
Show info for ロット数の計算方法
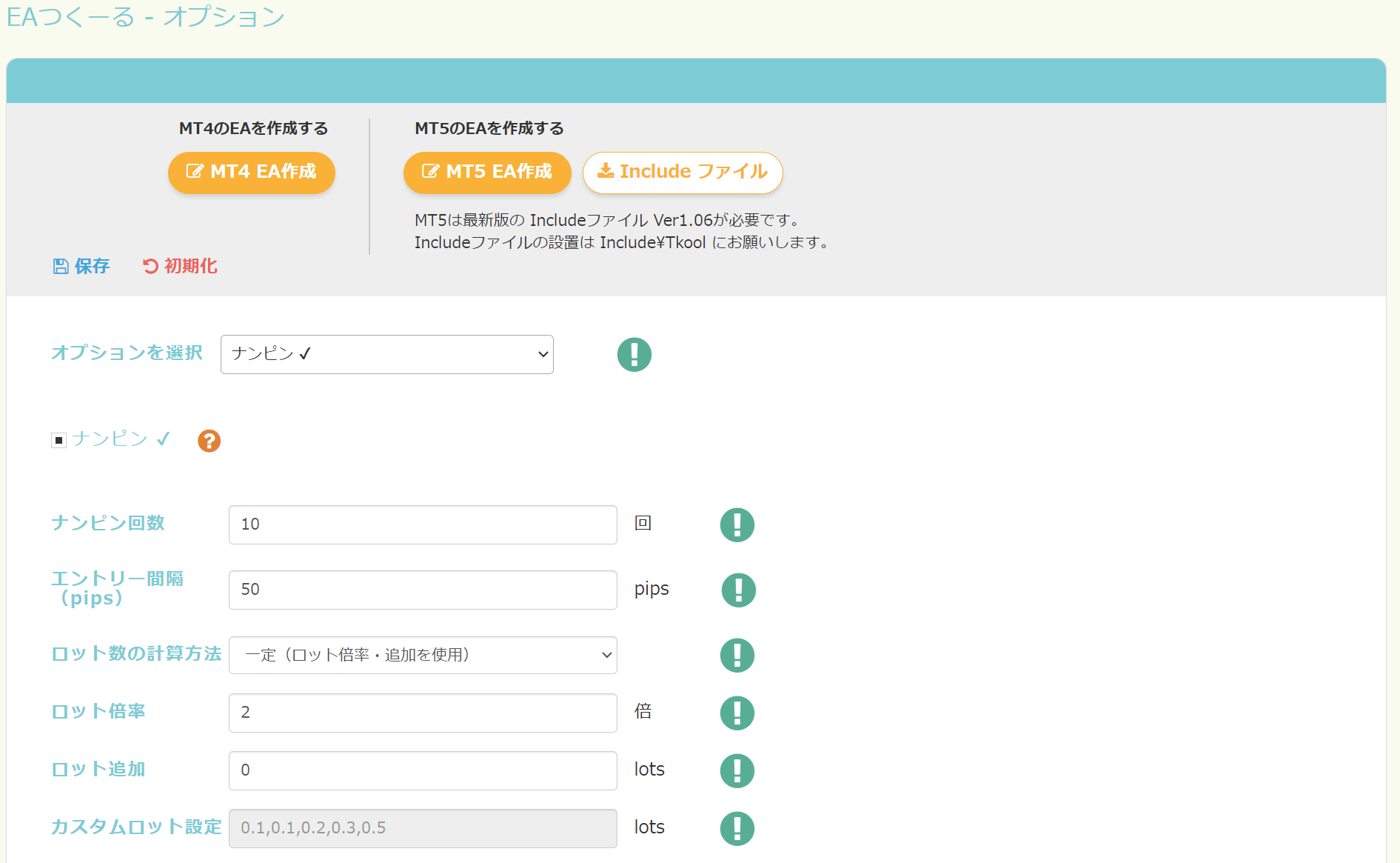click(737, 655)
